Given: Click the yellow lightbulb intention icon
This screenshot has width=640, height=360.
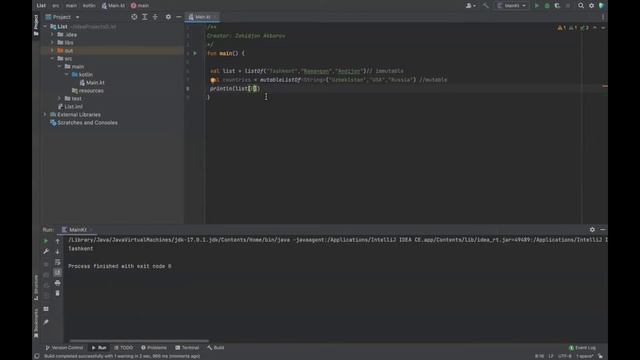Looking at the screenshot, I should coord(213,80).
